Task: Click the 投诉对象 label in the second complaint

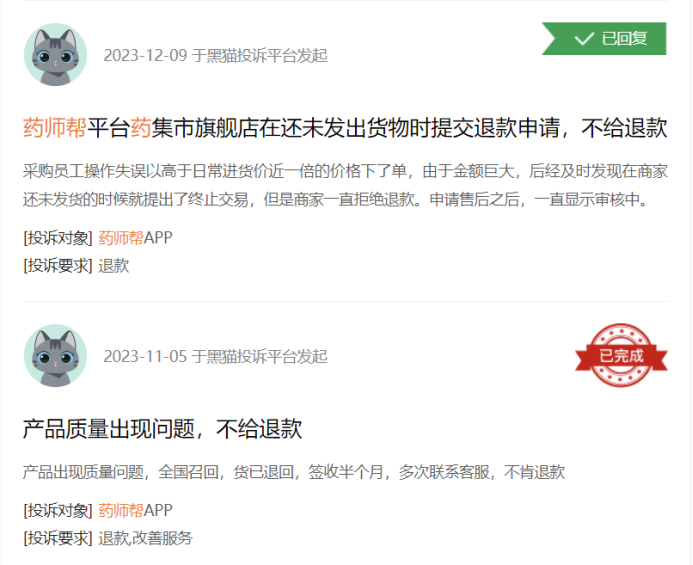Action: tap(58, 511)
